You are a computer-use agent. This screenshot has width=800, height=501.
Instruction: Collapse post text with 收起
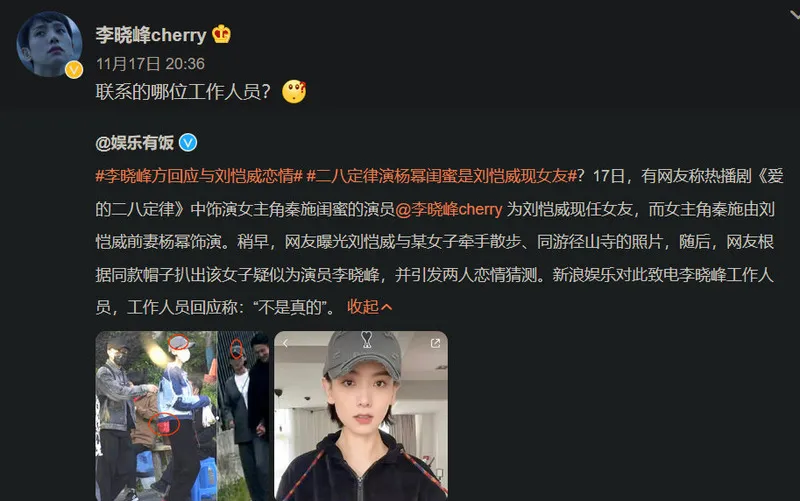tap(363, 307)
